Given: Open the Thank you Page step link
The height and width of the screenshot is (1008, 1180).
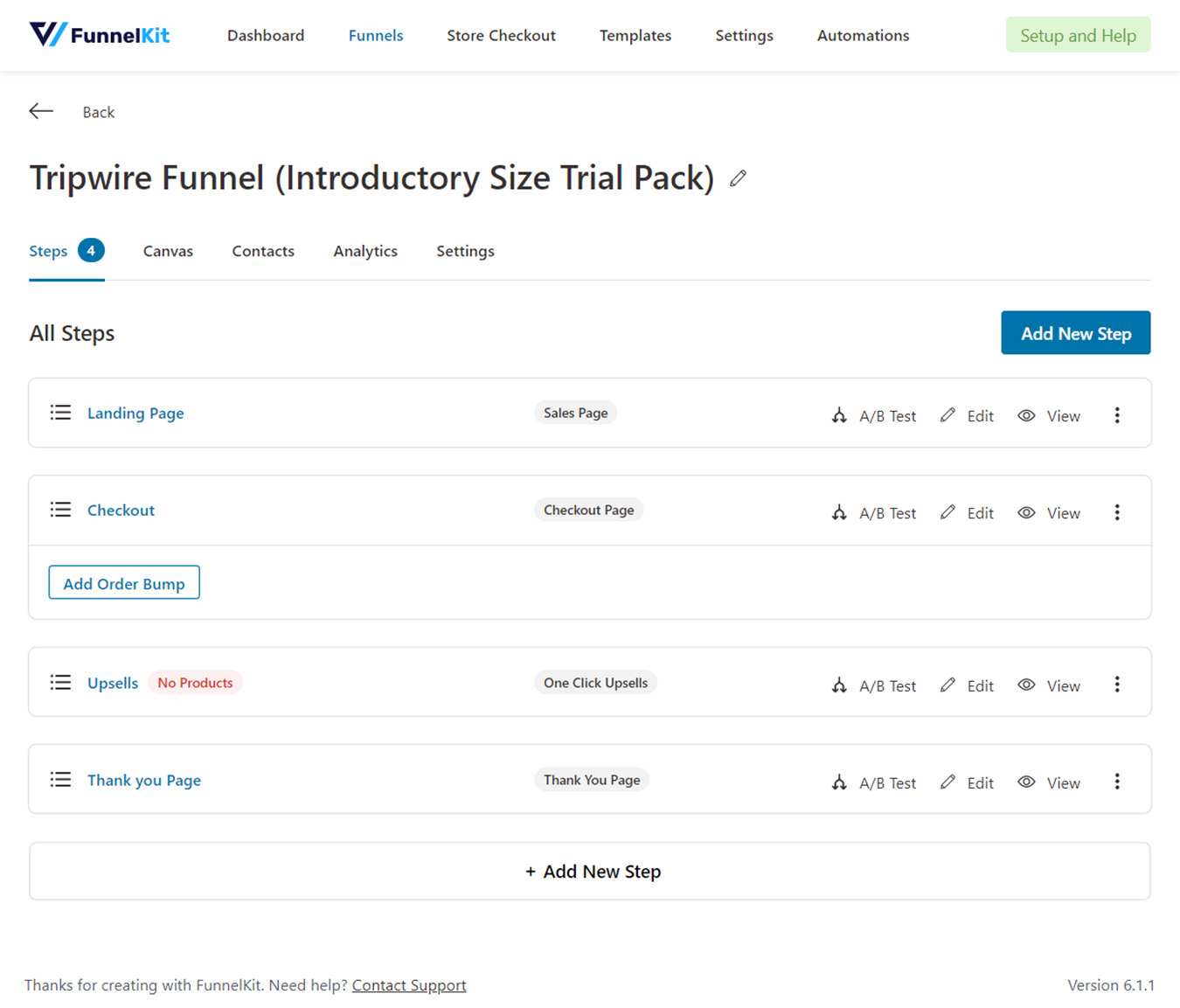Looking at the screenshot, I should coord(144,781).
